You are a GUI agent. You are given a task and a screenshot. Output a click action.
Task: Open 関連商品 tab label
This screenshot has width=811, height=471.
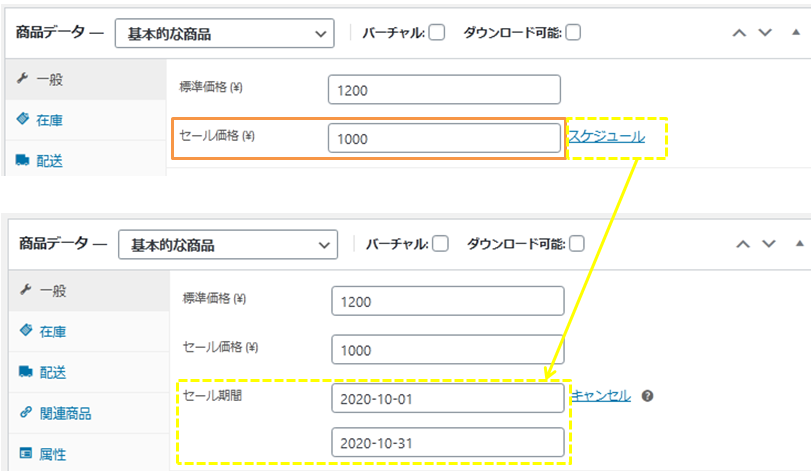66,413
